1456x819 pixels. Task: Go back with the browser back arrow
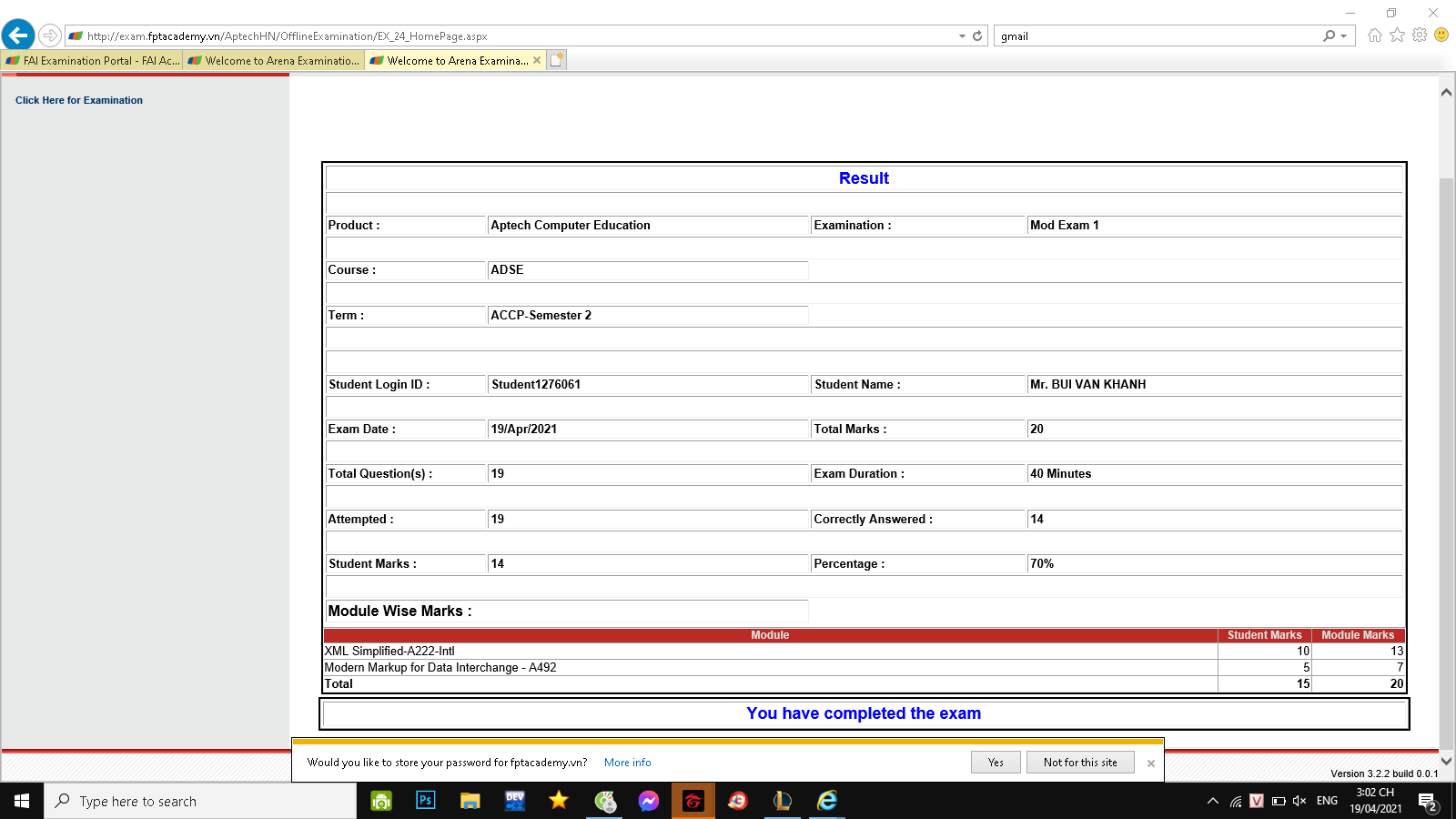18,35
